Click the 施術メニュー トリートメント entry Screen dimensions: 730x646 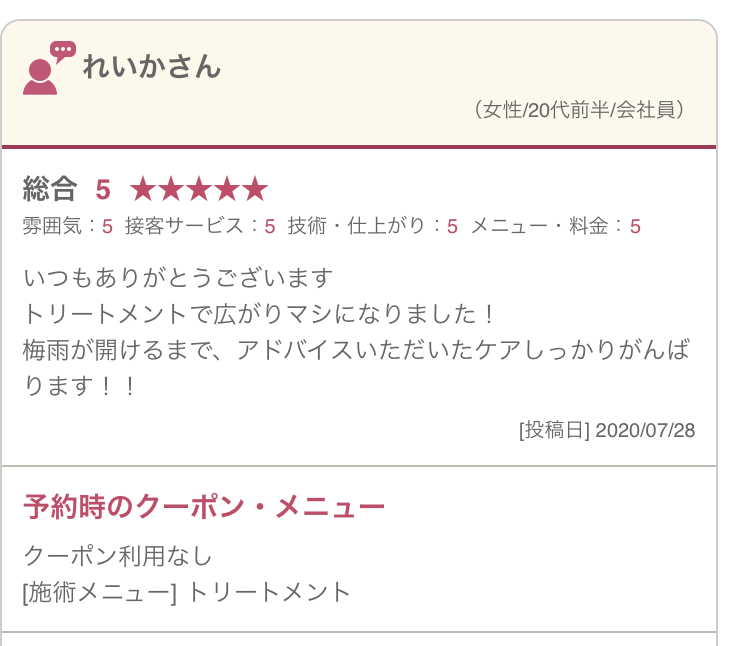pos(187,592)
